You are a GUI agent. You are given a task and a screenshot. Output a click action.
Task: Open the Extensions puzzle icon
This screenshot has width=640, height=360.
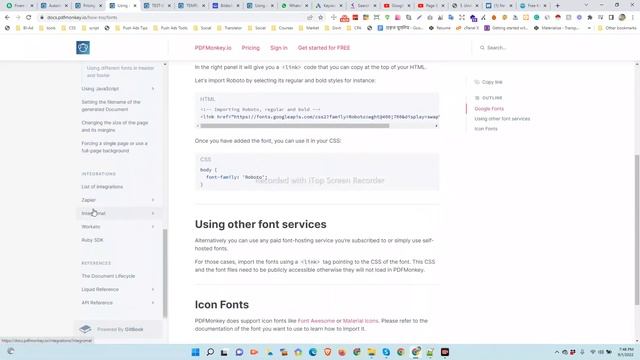590,18
